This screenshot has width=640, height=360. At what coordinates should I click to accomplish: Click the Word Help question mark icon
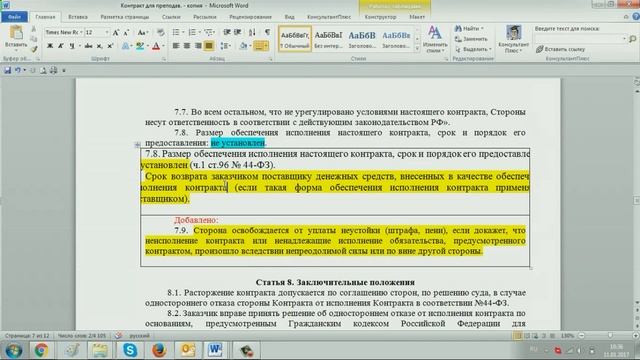(636, 17)
